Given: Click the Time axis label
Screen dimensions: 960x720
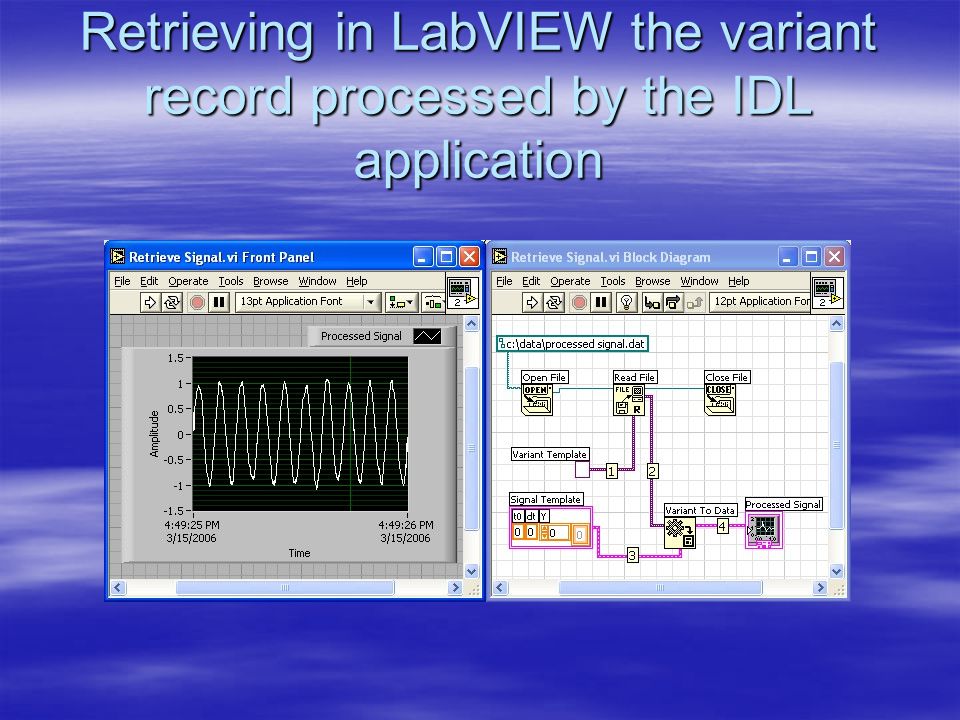Looking at the screenshot, I should pos(299,553).
